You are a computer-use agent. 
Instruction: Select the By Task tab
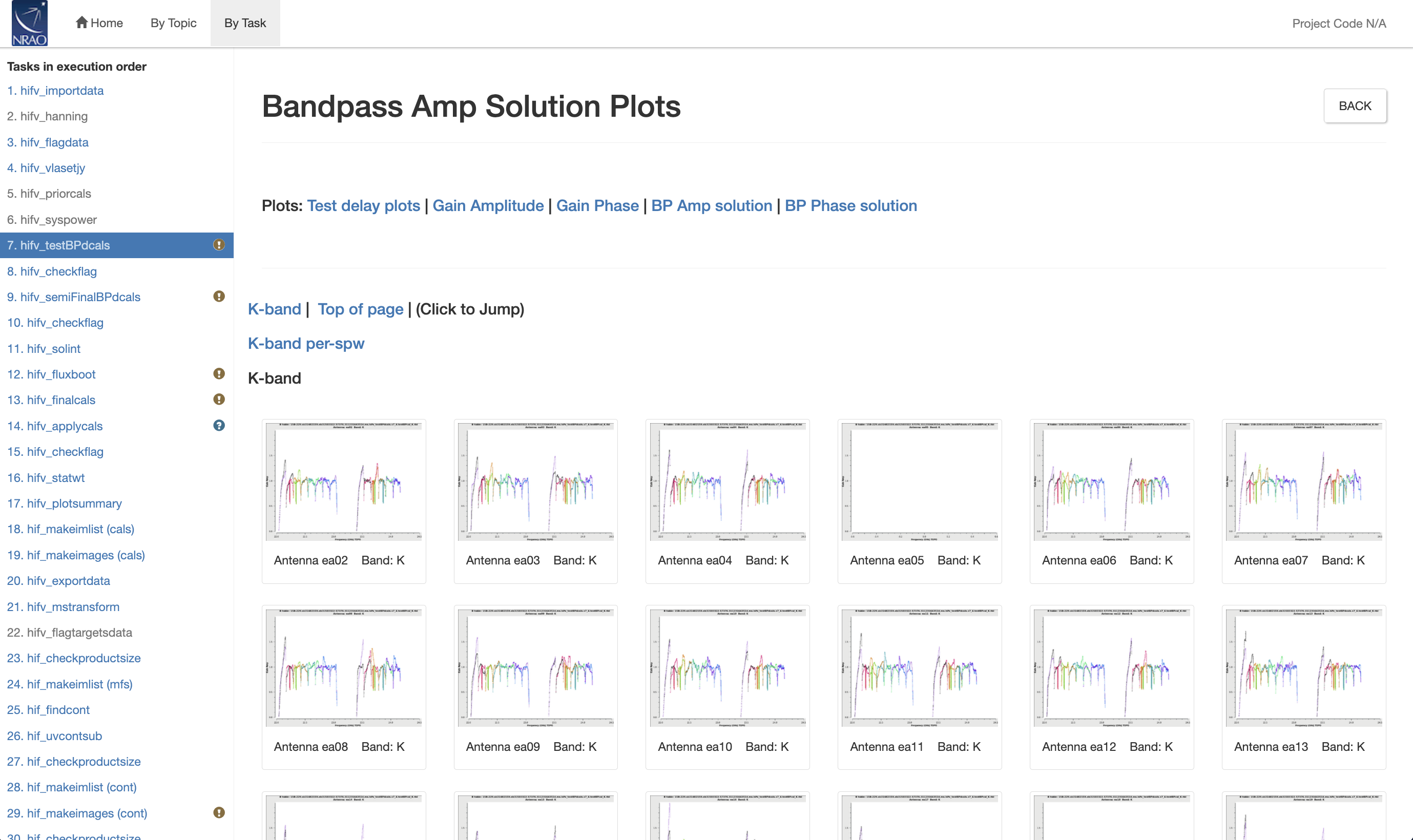point(245,23)
